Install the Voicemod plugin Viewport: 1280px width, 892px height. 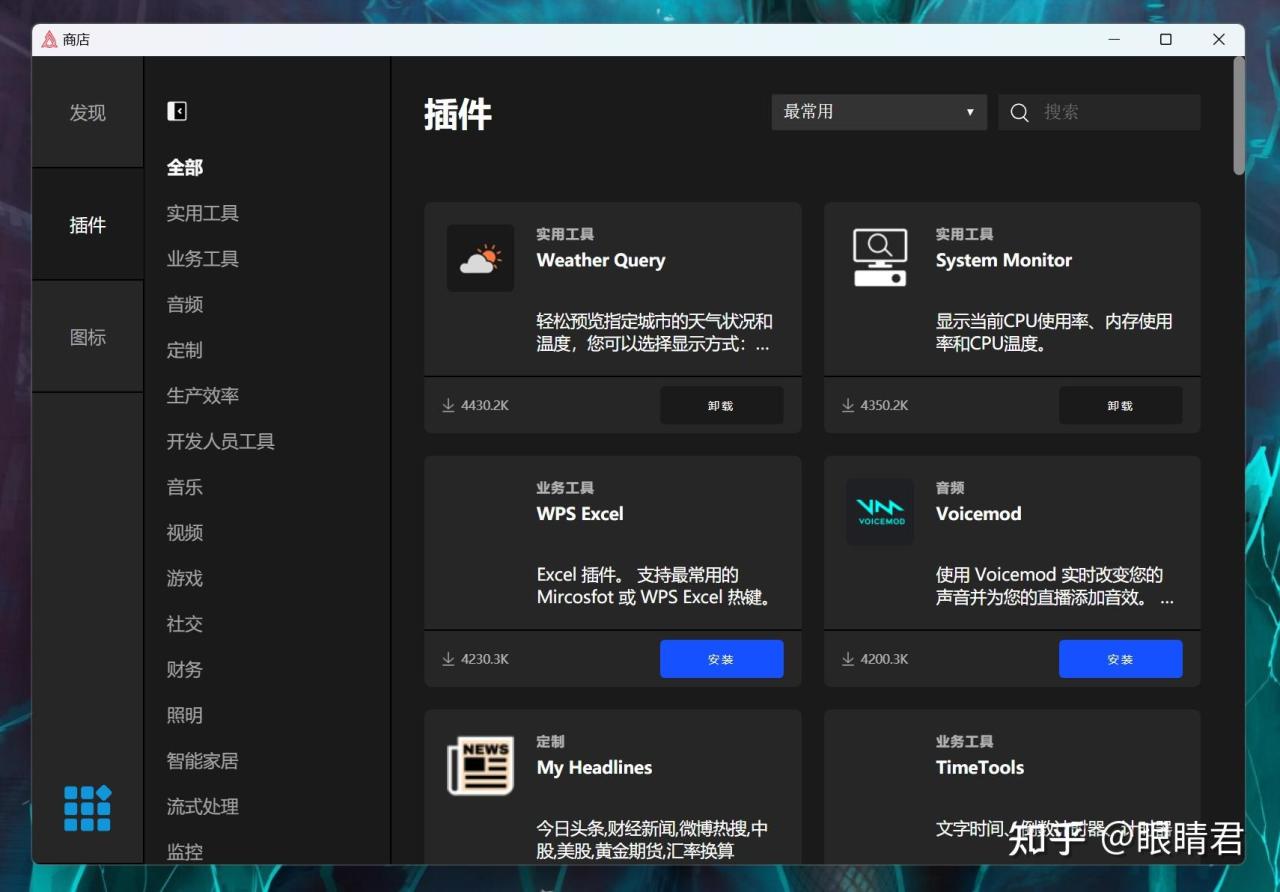1120,659
